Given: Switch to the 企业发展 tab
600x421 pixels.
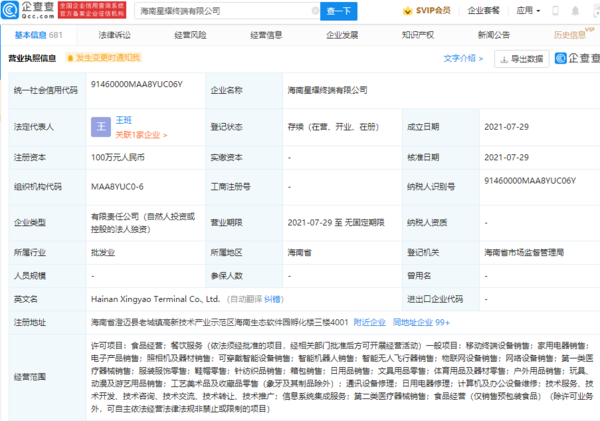Looking at the screenshot, I should [342, 35].
